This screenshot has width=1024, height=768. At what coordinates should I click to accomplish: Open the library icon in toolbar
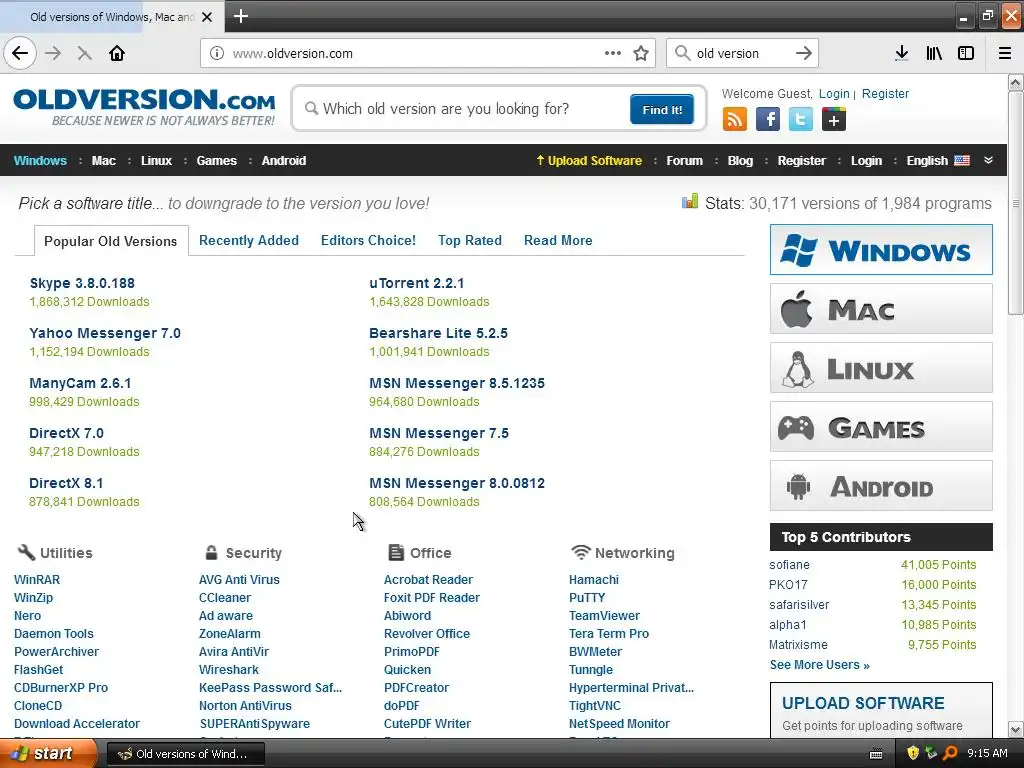pos(934,54)
